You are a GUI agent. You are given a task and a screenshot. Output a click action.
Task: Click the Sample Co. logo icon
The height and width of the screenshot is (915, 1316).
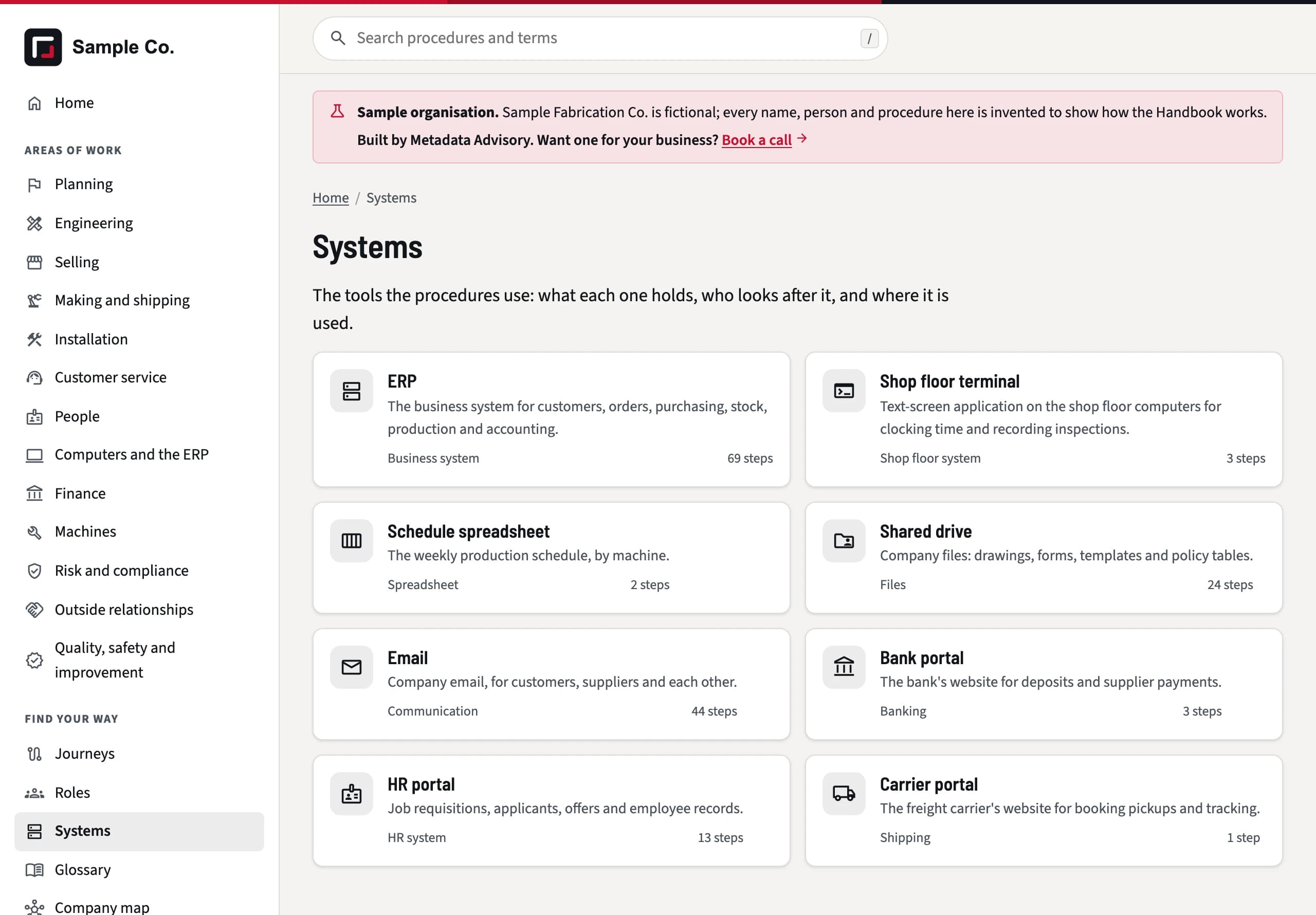point(43,47)
